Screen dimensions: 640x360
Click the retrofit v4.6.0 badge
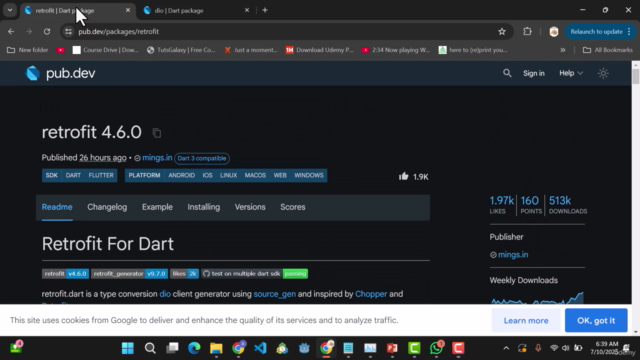65,273
